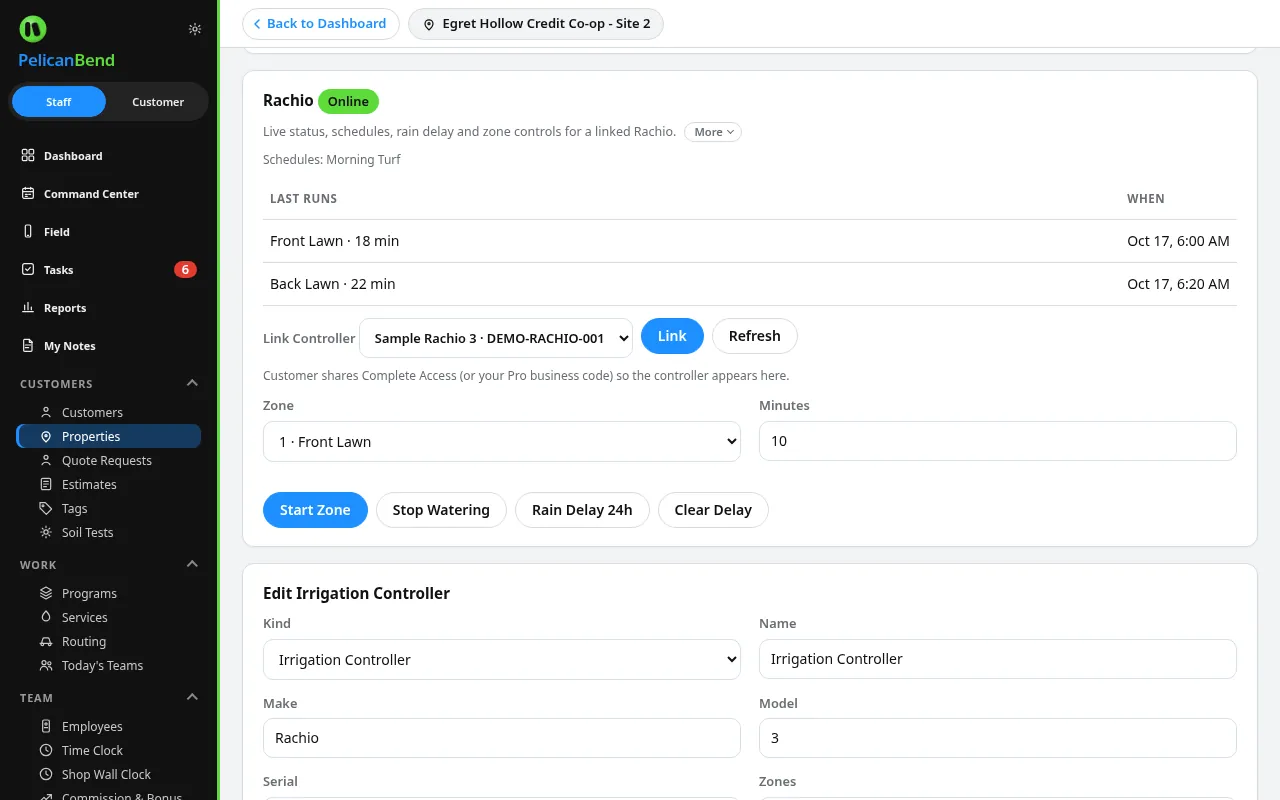Go back to Dashboard
Screen dimensions: 1280x800
point(321,24)
